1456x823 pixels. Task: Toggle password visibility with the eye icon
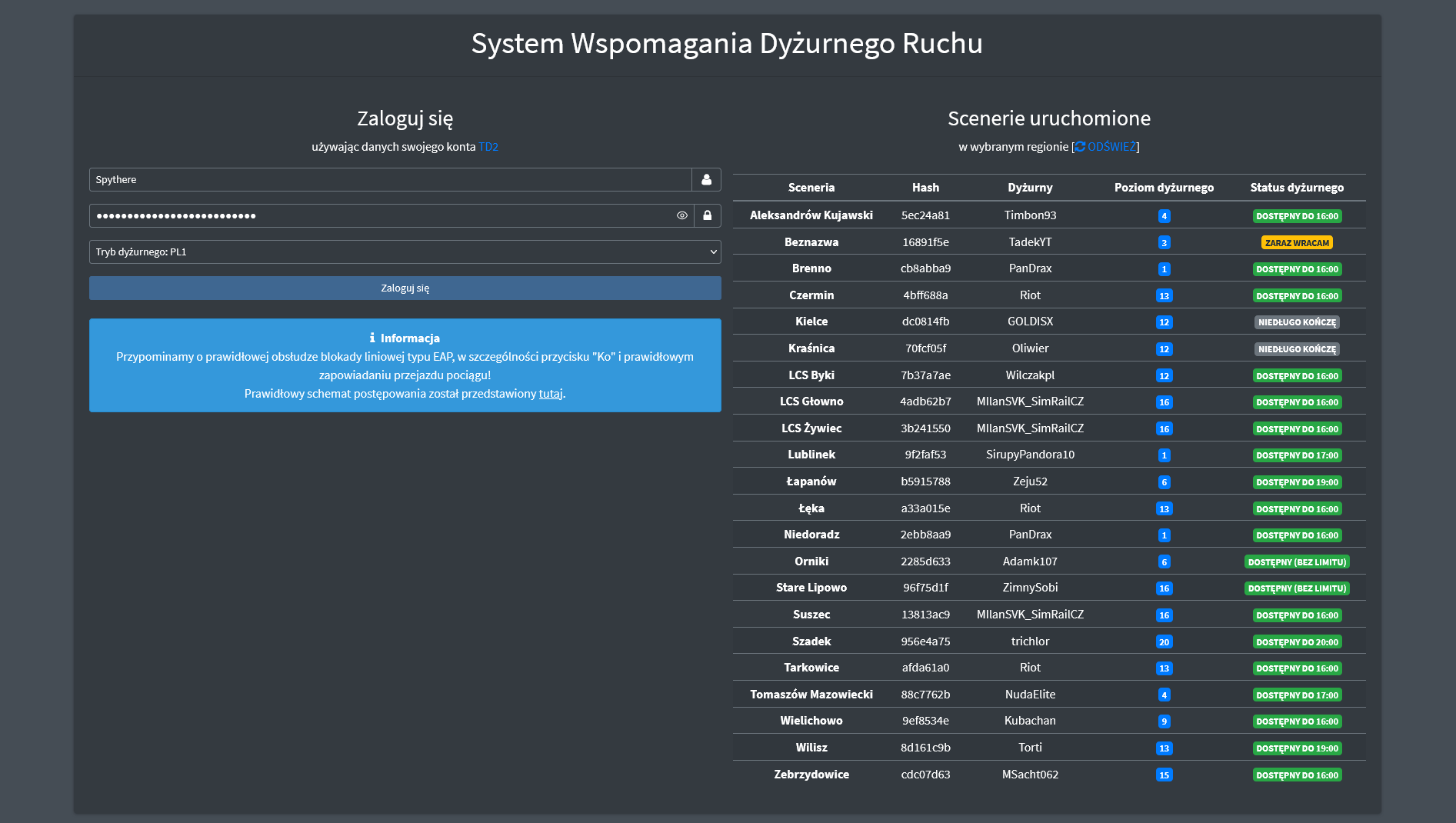(x=681, y=215)
